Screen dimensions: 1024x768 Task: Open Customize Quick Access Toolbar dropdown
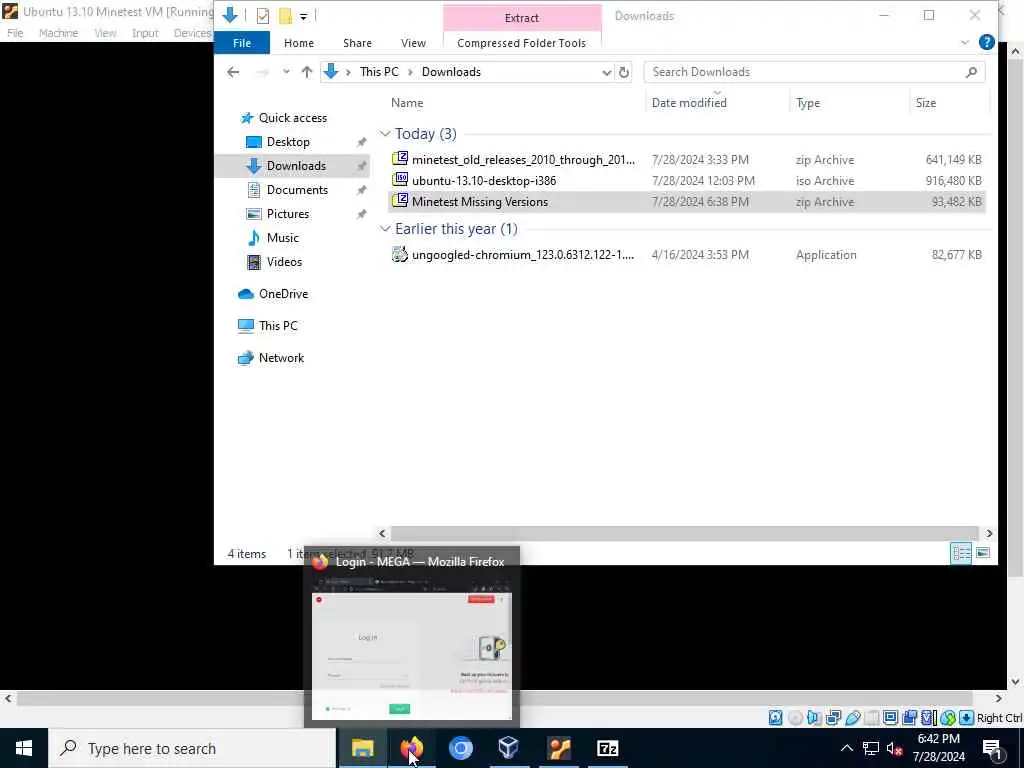click(304, 16)
